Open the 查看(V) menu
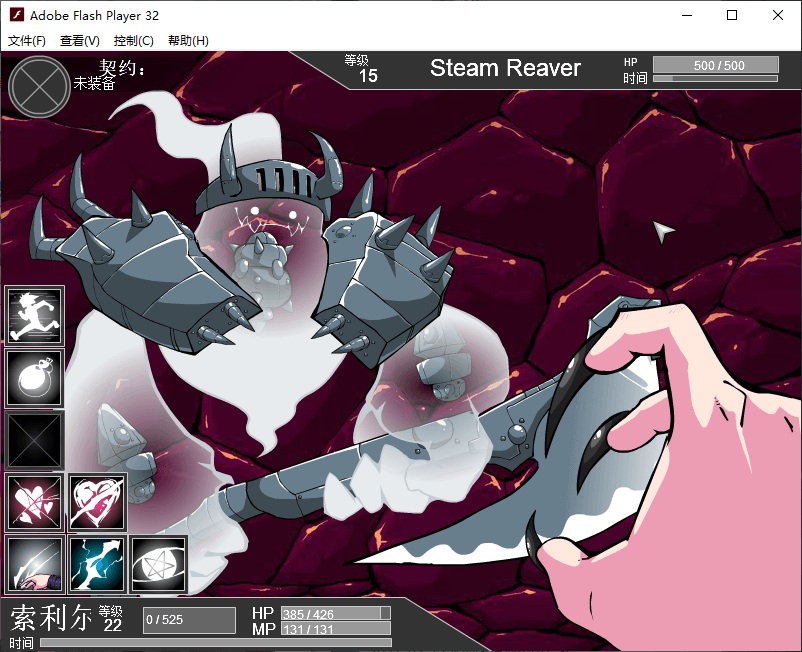 click(x=80, y=41)
